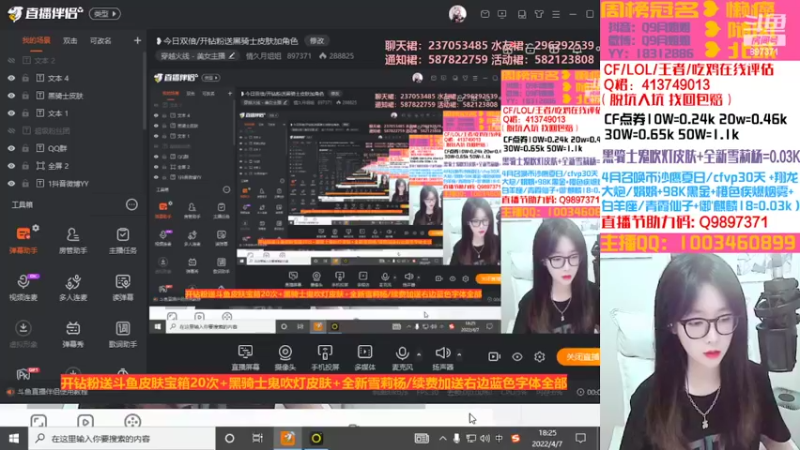Hide the 1抖音微博YY layer

11,184
